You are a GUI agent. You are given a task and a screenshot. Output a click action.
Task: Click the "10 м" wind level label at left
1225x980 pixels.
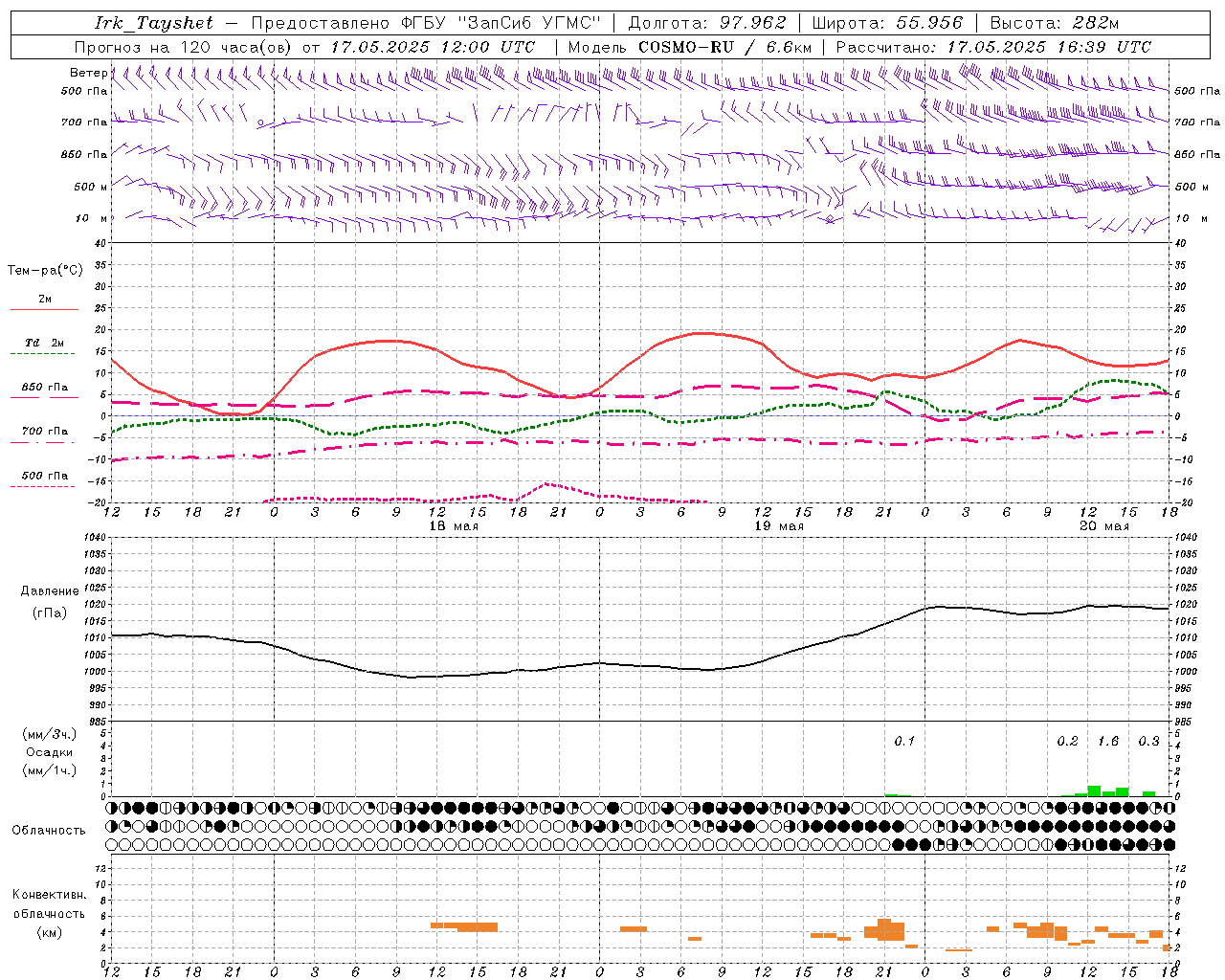coord(92,218)
